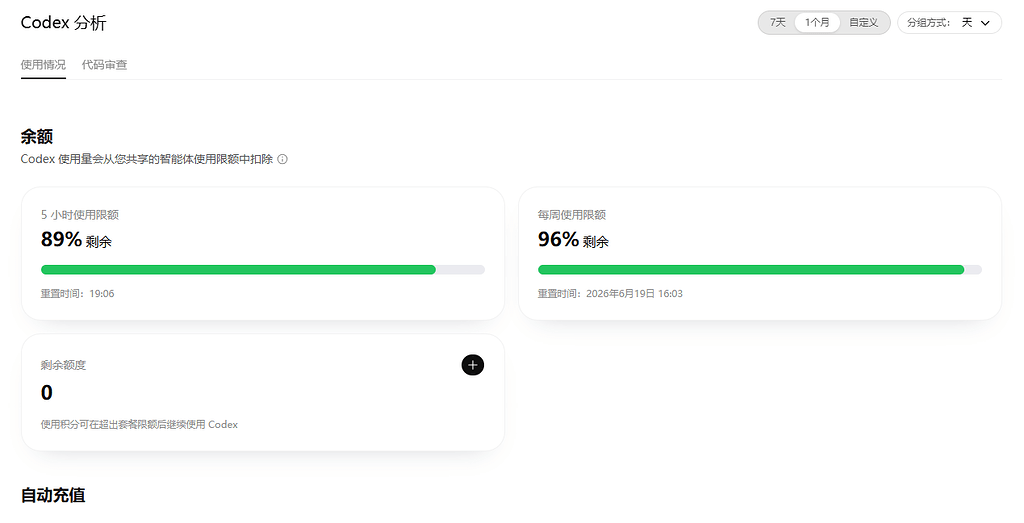Click the weekly reset time 2026年6月19日 text
This screenshot has height=523, width=1024.
coord(620,294)
